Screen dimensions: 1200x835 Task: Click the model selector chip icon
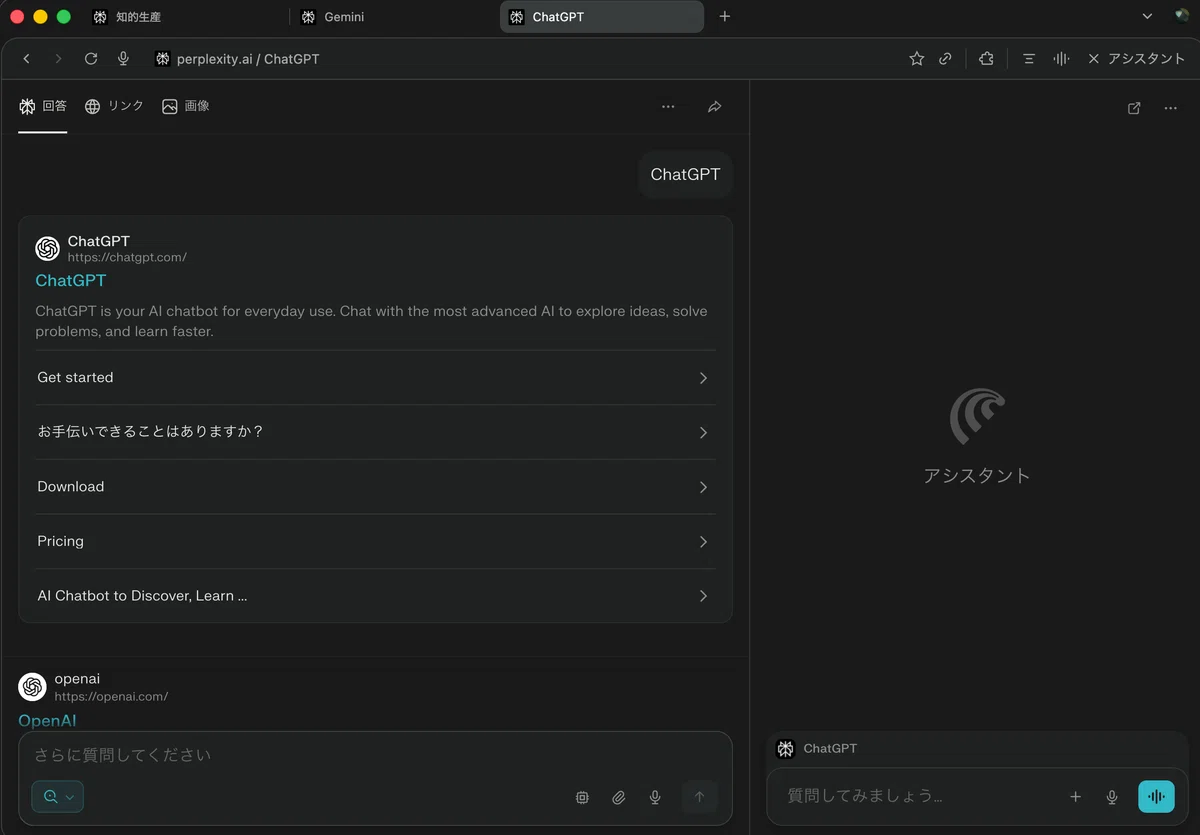click(582, 797)
